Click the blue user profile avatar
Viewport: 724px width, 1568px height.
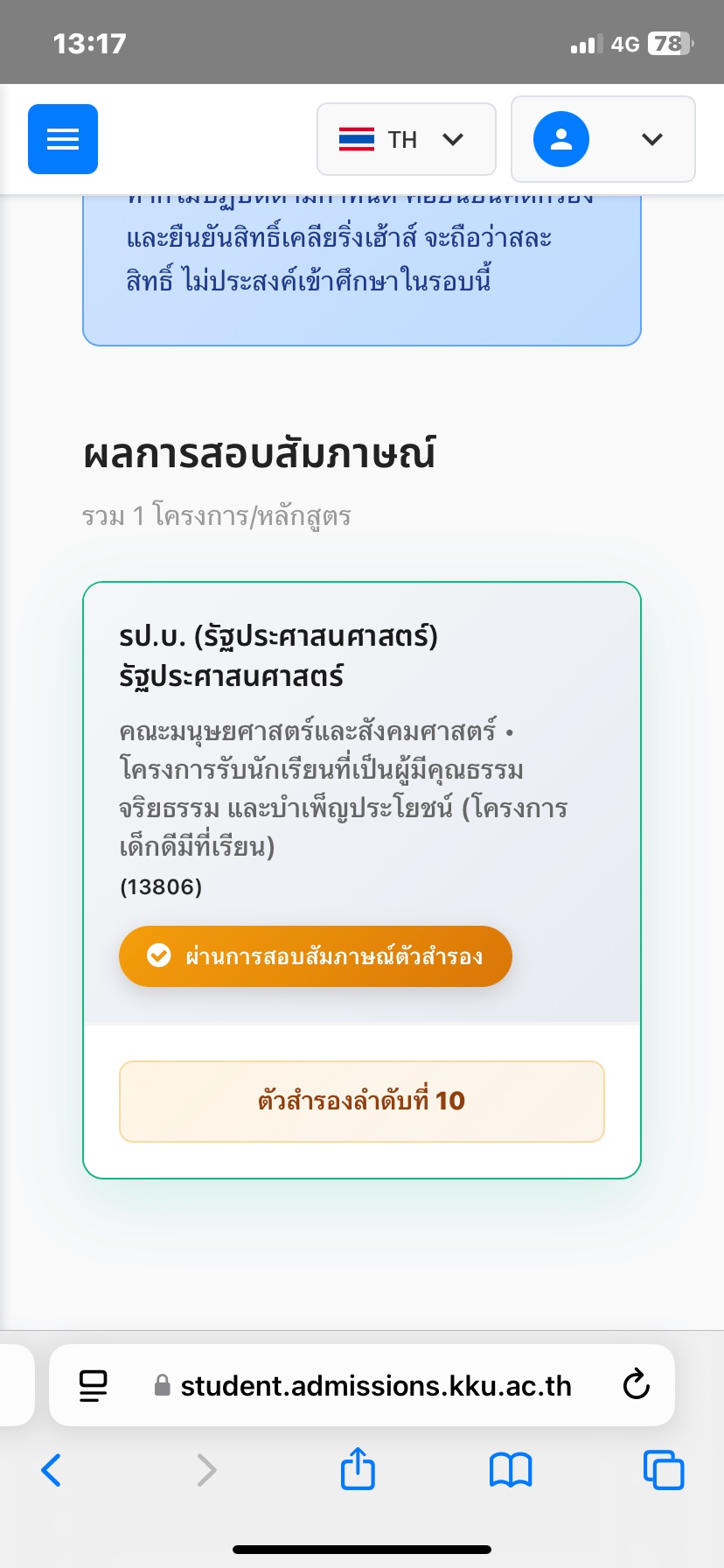(561, 139)
